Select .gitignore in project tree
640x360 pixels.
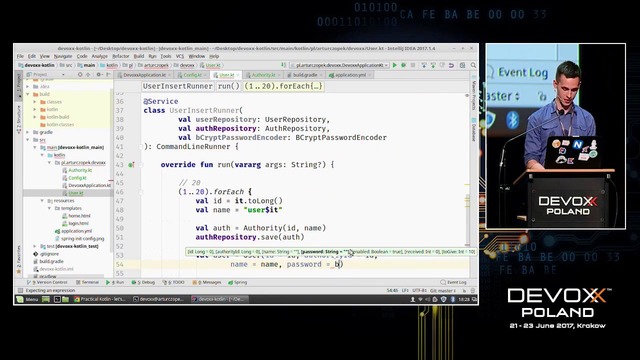[47, 254]
